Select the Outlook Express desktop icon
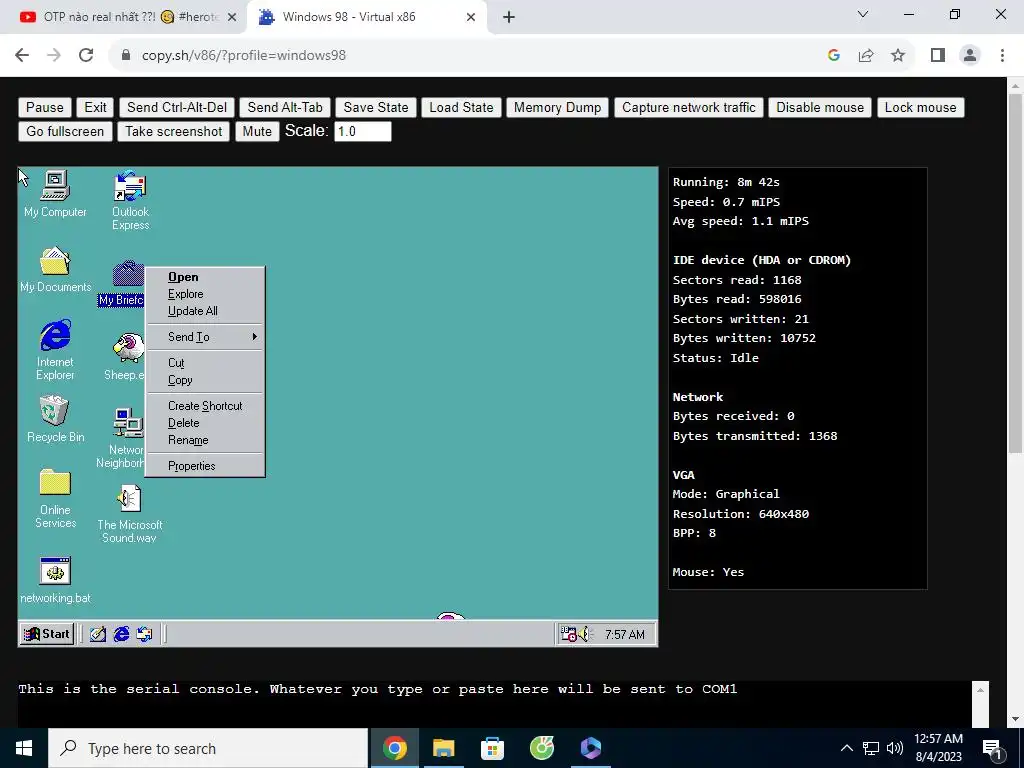Image resolution: width=1024 pixels, height=768 pixels. 130,200
